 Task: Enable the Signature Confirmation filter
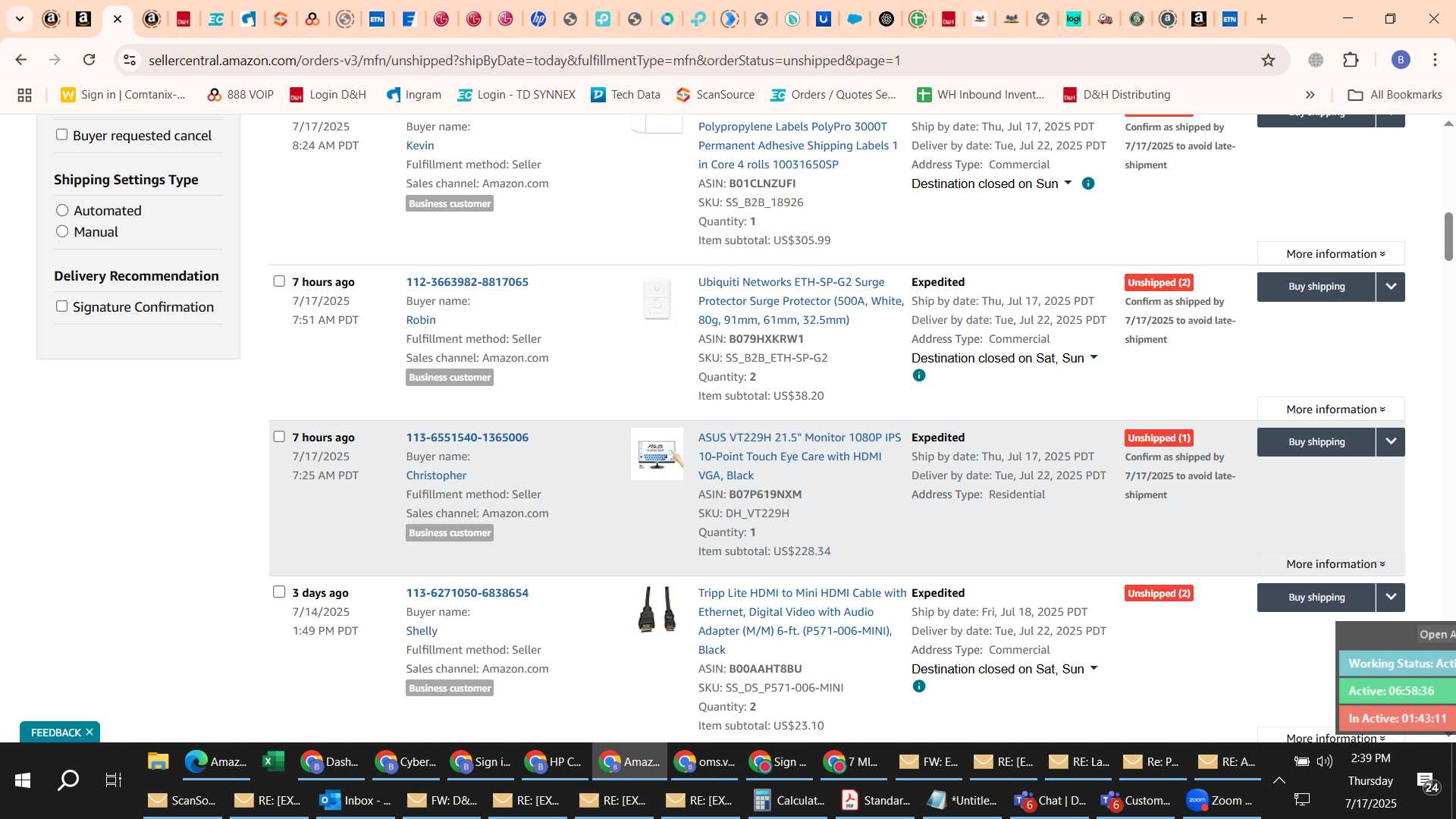click(x=61, y=306)
